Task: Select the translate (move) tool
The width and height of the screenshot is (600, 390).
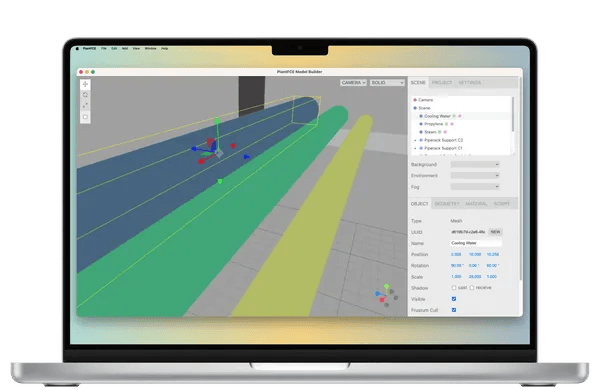Action: point(85,84)
